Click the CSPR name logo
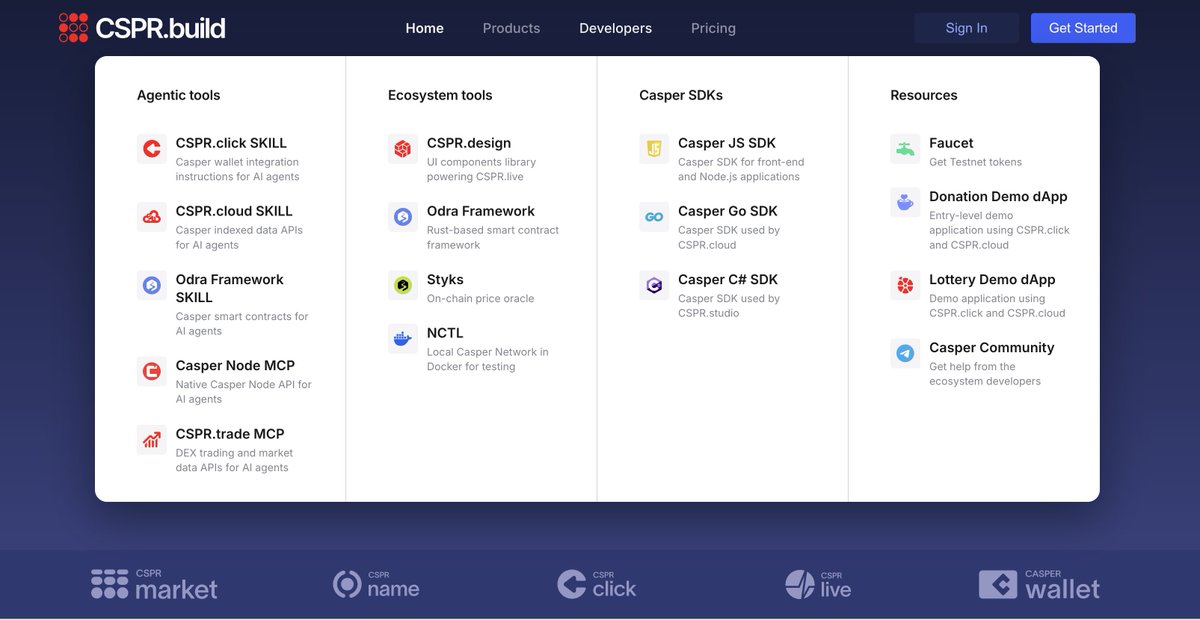Viewport: 1200px width, 620px height. [376, 584]
